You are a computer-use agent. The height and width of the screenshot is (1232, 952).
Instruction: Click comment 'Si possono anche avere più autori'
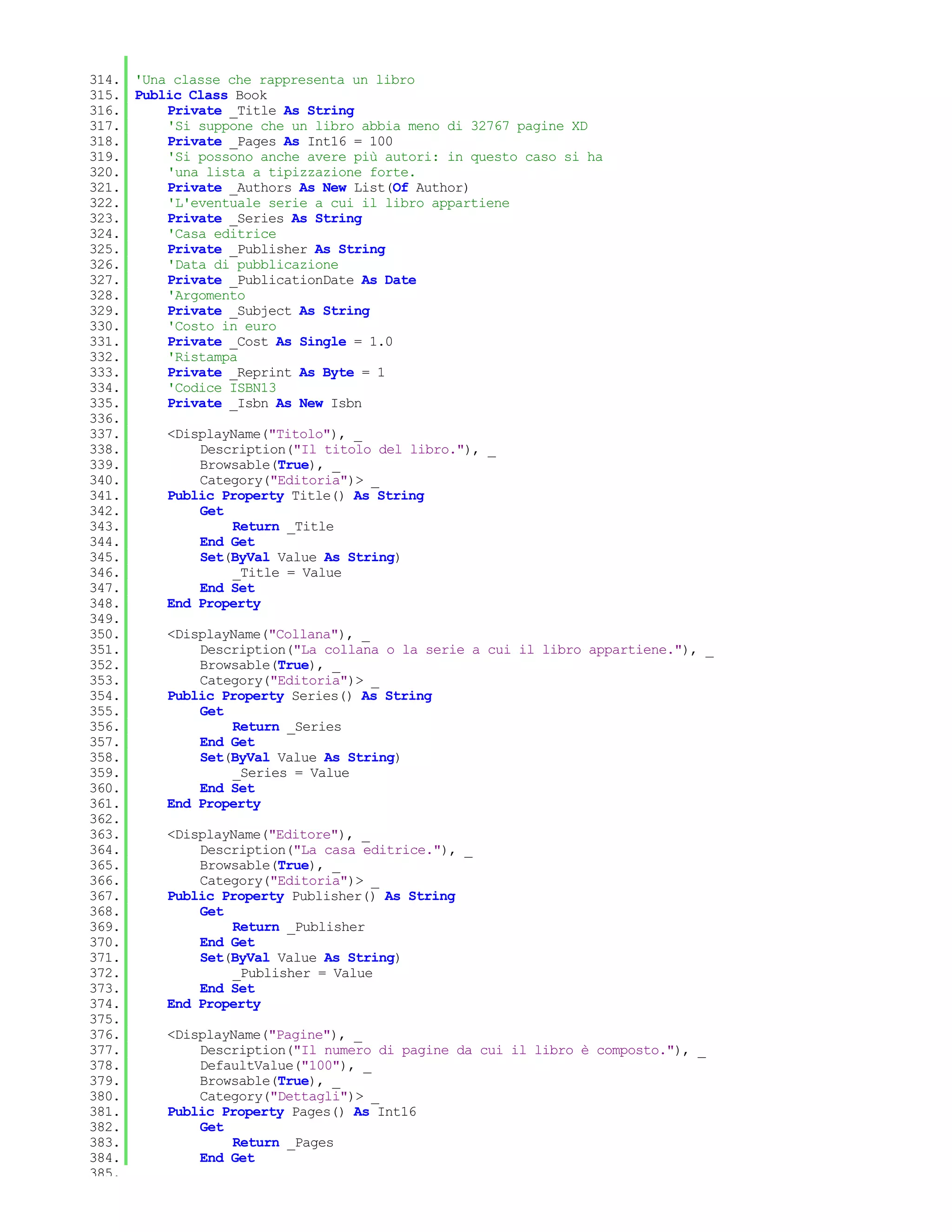pyautogui.click(x=385, y=157)
